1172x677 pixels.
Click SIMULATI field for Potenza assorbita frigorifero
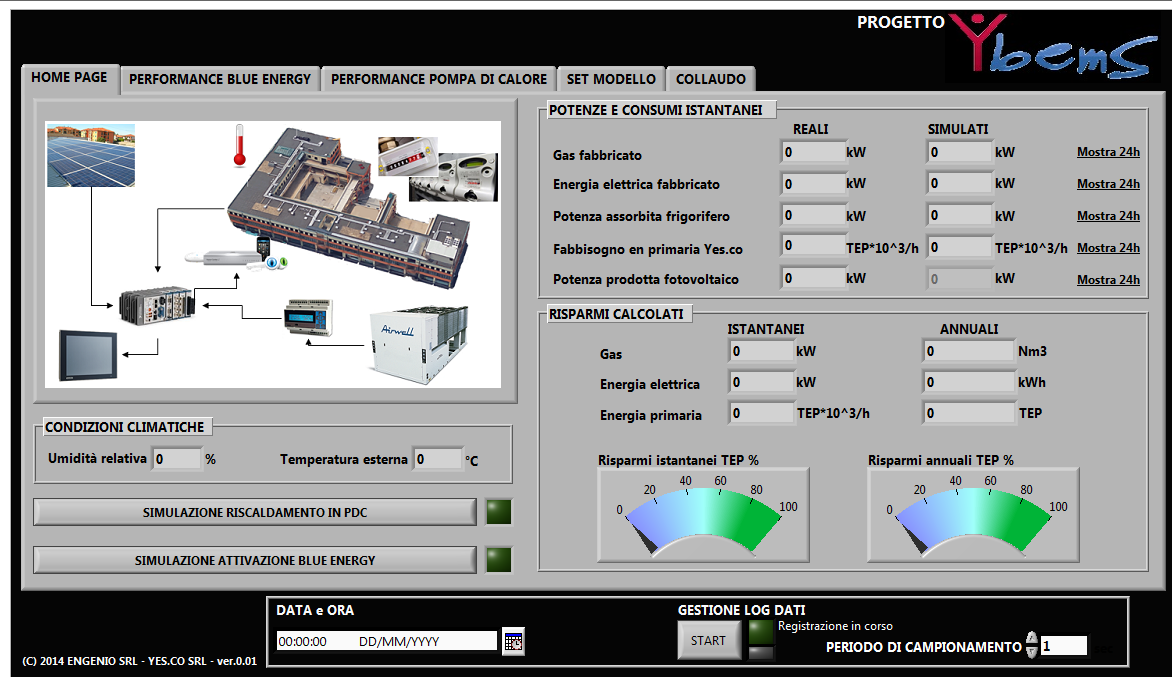point(960,216)
